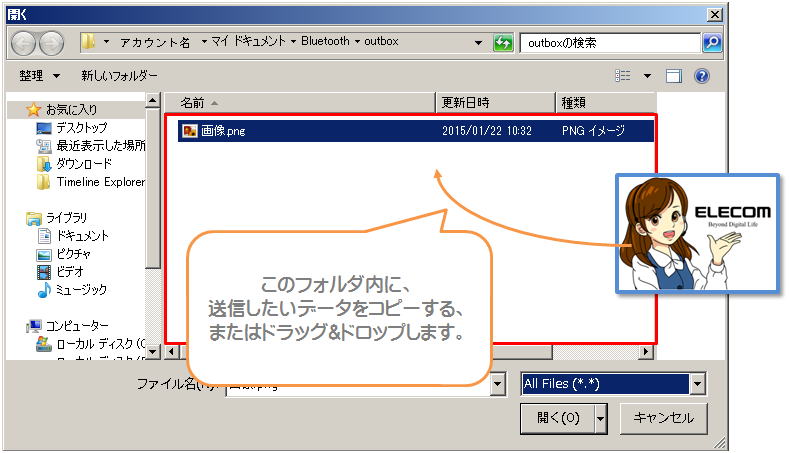Open the file name combo dropdown arrow
This screenshot has width=790, height=453.
pyautogui.click(x=497, y=384)
